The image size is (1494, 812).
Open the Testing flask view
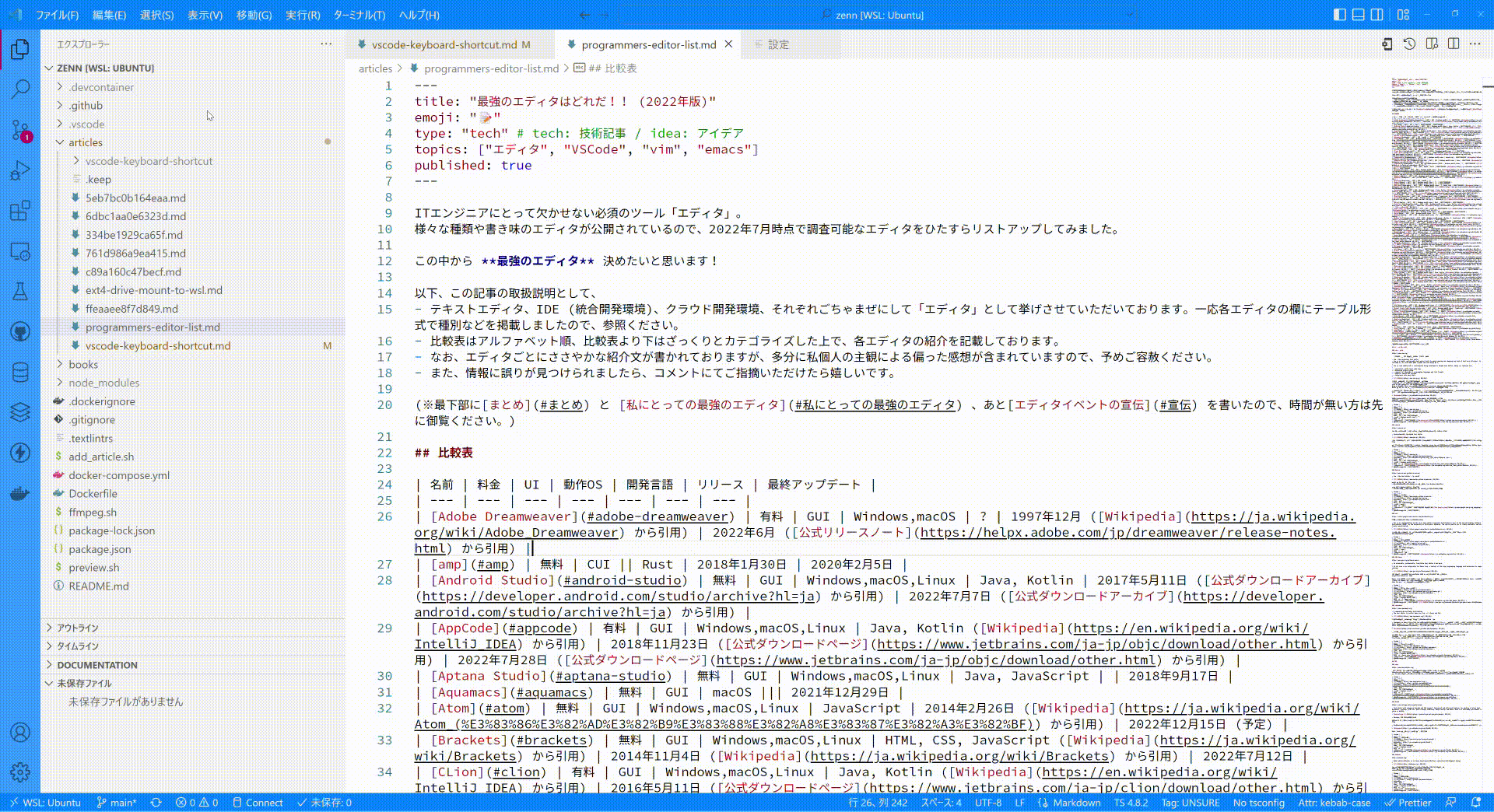(x=20, y=292)
